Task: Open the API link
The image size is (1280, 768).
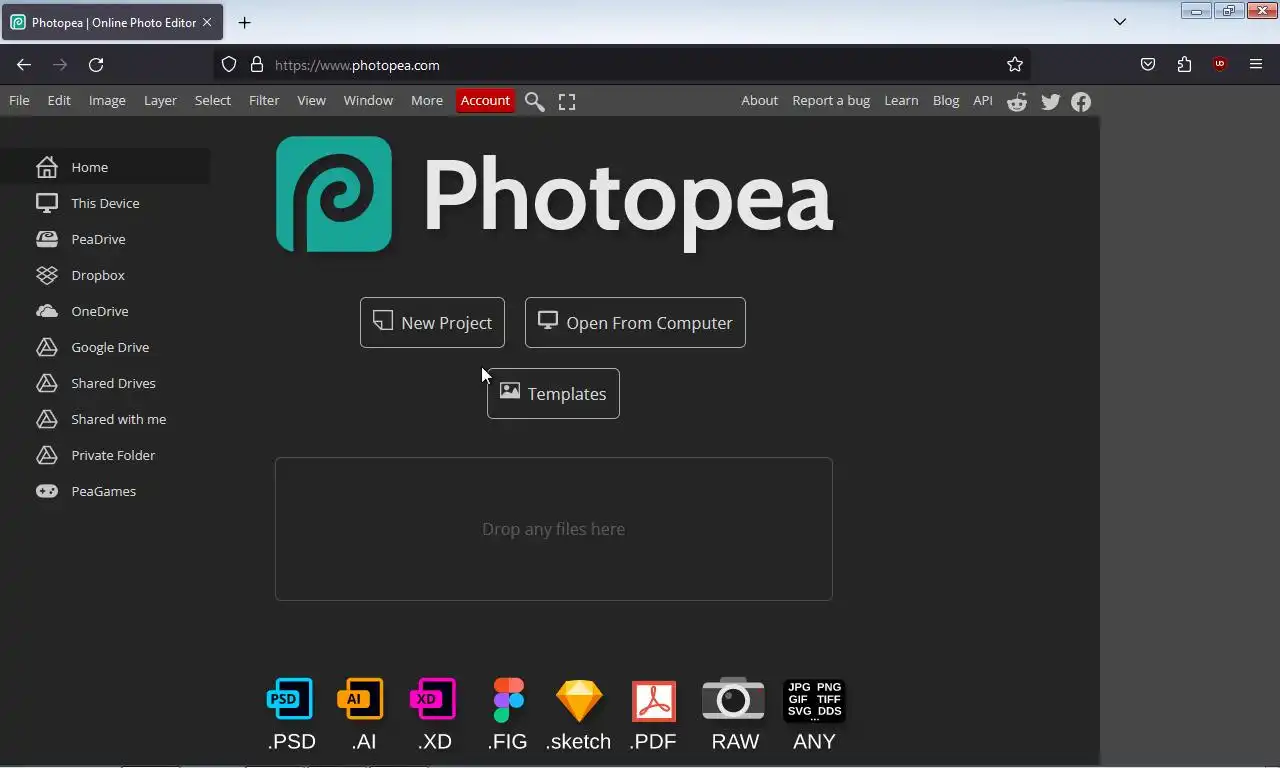Action: [x=983, y=100]
